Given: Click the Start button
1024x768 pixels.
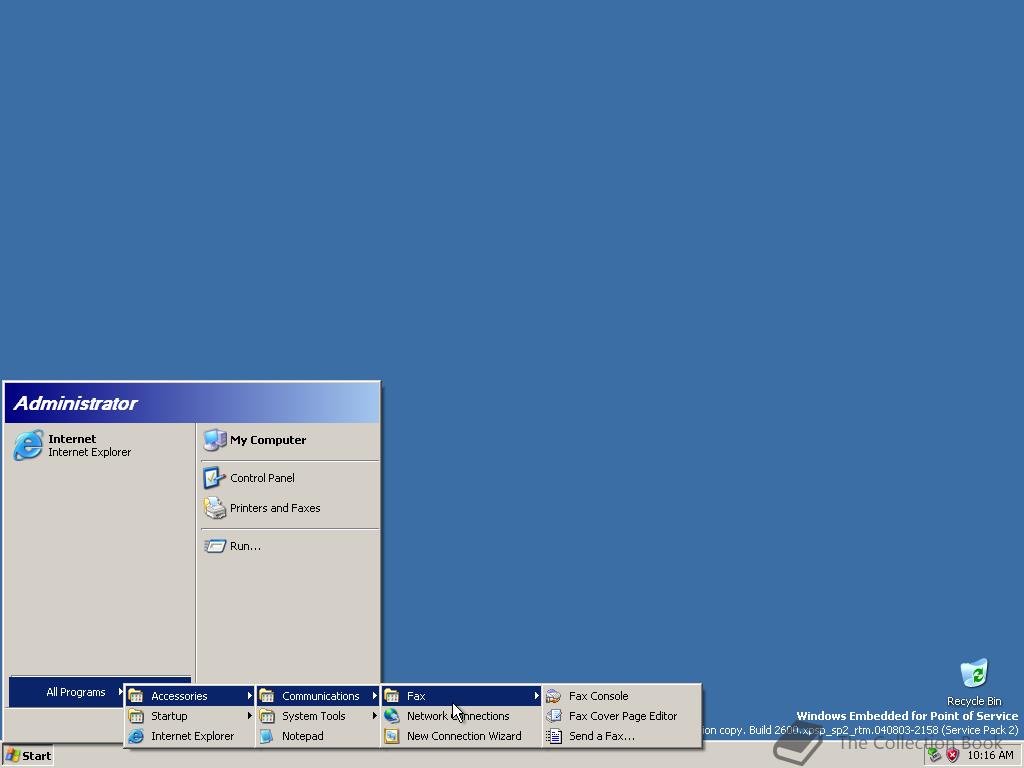Looking at the screenshot, I should pyautogui.click(x=28, y=756).
